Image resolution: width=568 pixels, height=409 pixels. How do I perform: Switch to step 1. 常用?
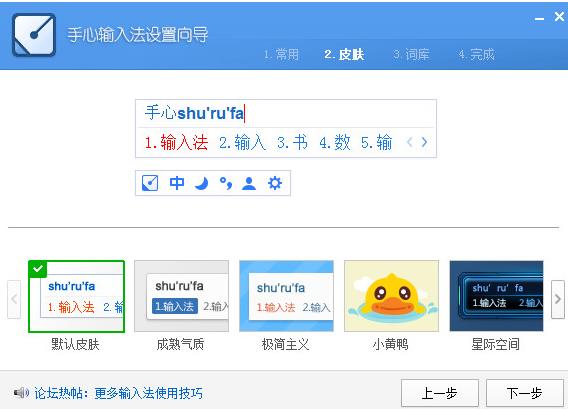281,54
